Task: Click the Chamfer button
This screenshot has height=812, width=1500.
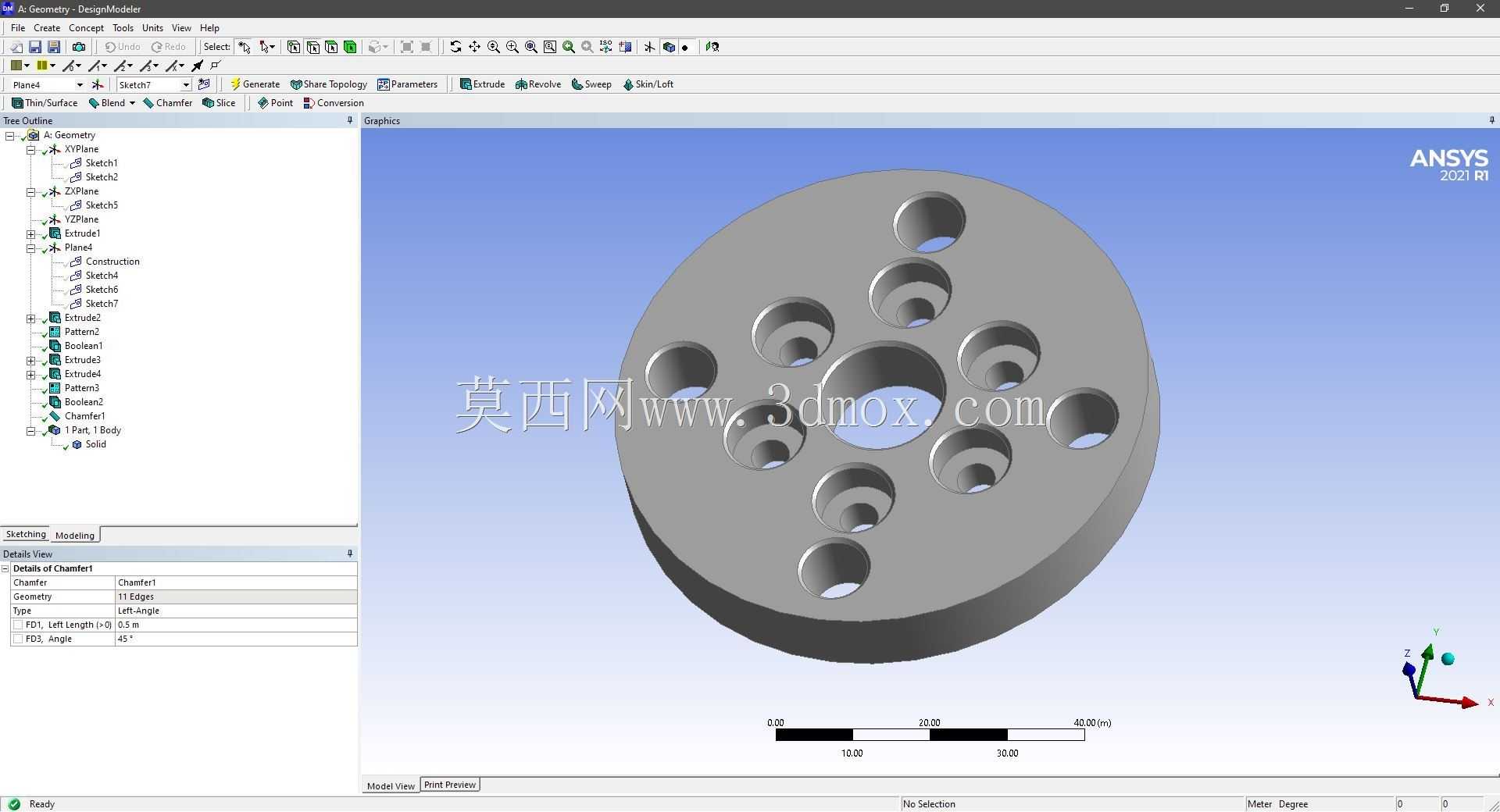Action: click(x=167, y=103)
